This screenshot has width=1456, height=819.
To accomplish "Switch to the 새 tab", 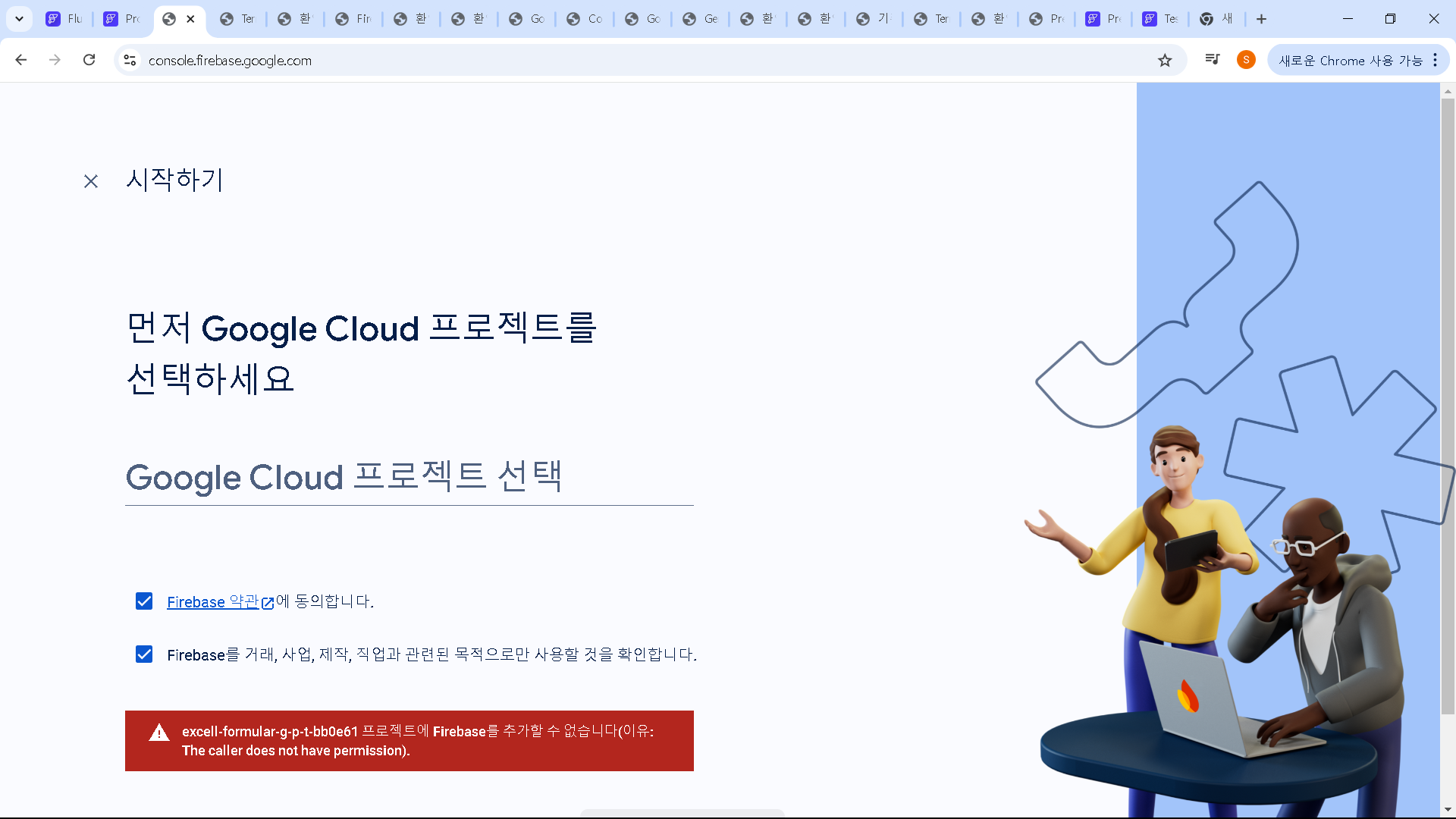I will pyautogui.click(x=1218, y=19).
